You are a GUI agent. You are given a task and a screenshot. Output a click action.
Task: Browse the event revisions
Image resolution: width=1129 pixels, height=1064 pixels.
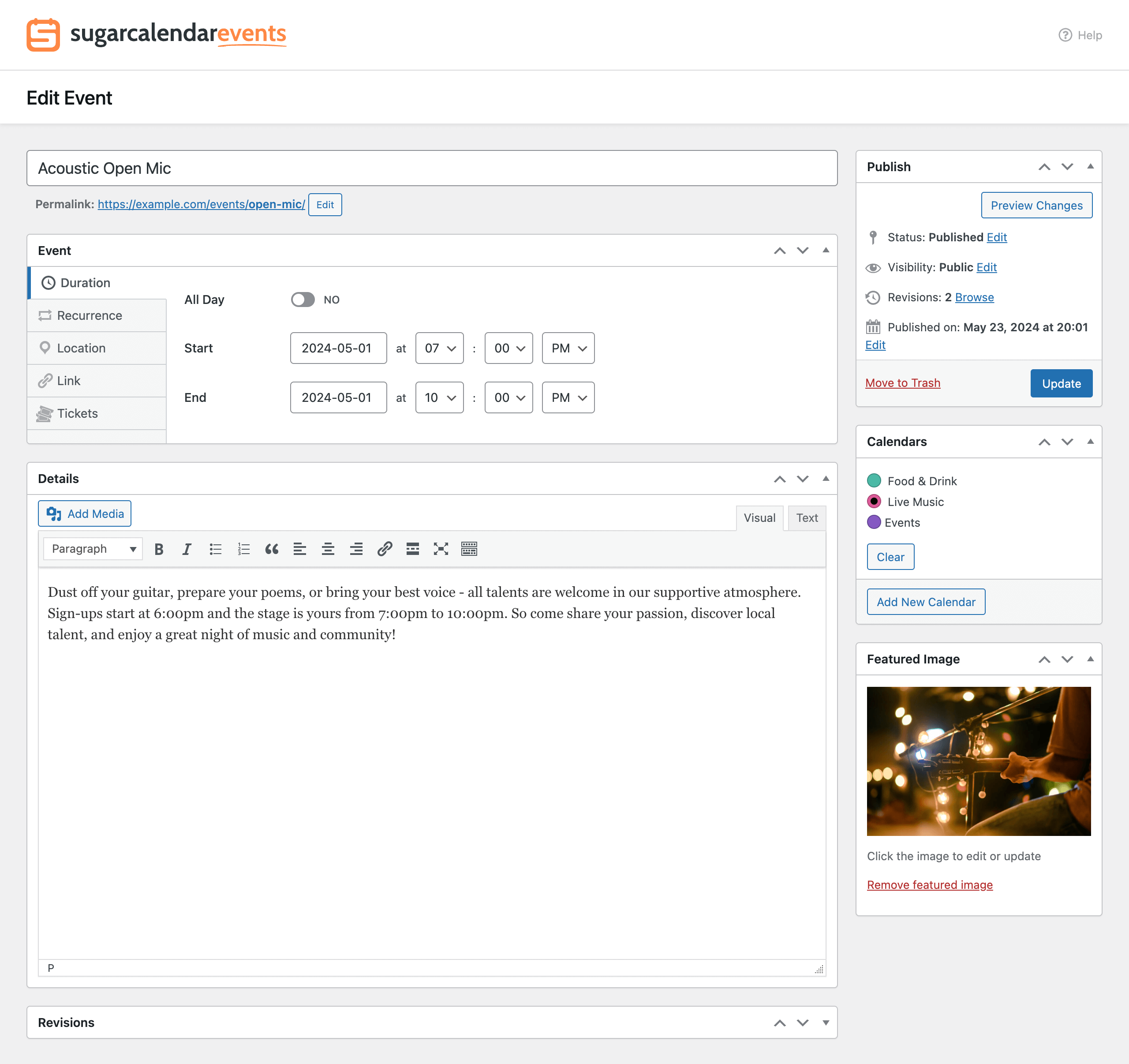coord(975,297)
